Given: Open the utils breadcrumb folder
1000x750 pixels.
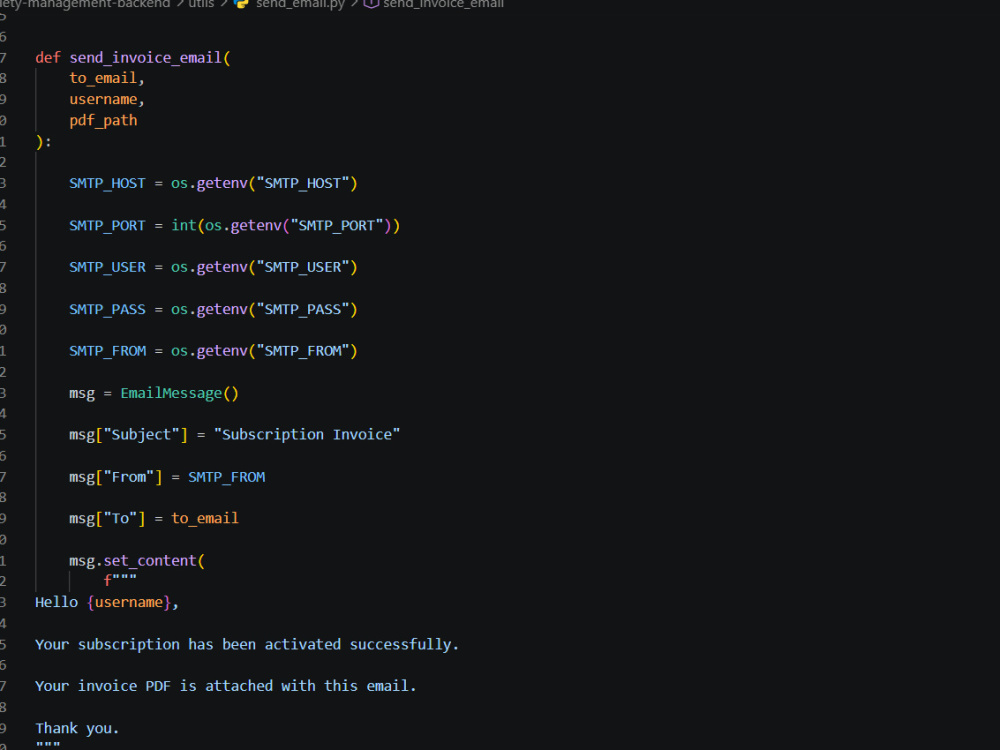Looking at the screenshot, I should click(x=201, y=4).
